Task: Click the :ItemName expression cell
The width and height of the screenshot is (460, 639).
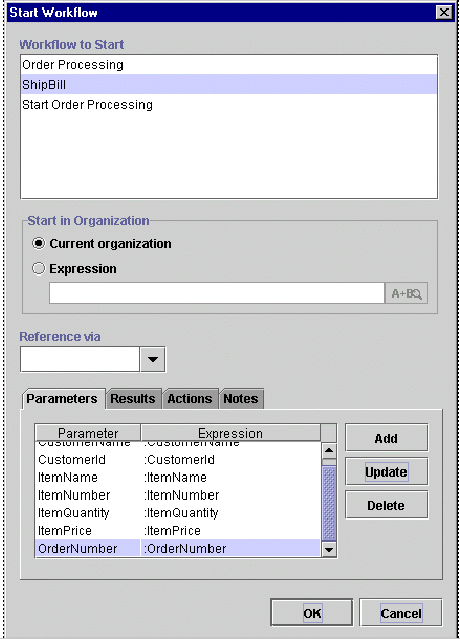Action: pos(231,477)
